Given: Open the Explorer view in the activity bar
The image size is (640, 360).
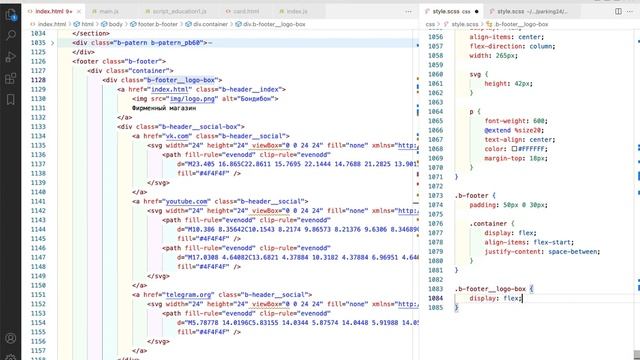Looking at the screenshot, I should coord(11,16).
